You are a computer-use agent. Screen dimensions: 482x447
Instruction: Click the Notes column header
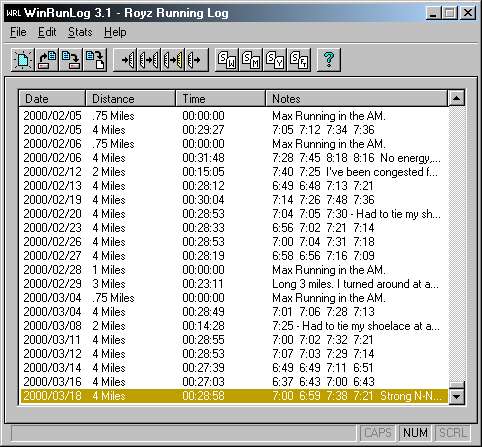point(356,98)
